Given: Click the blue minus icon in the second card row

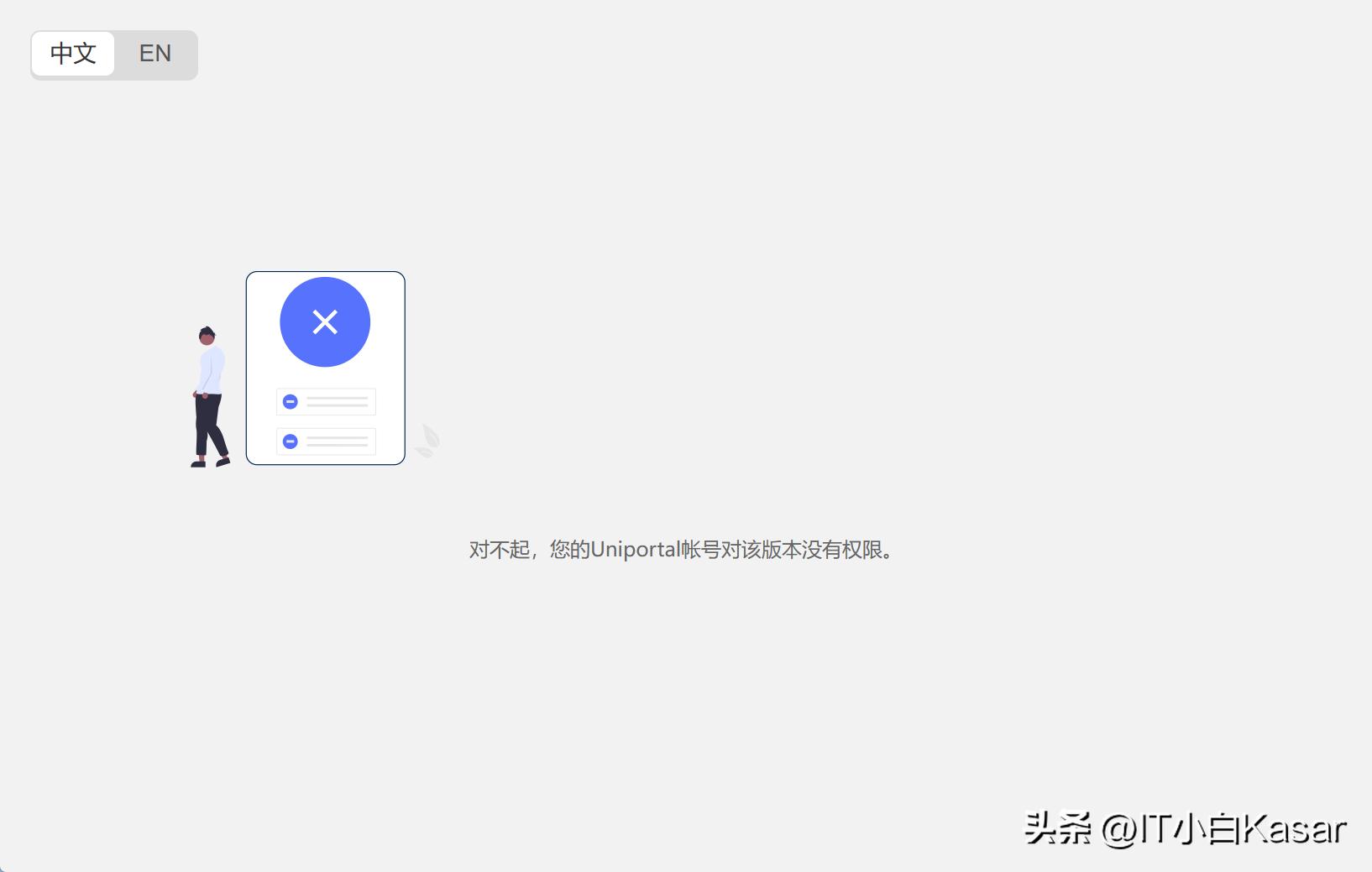Looking at the screenshot, I should pyautogui.click(x=291, y=441).
